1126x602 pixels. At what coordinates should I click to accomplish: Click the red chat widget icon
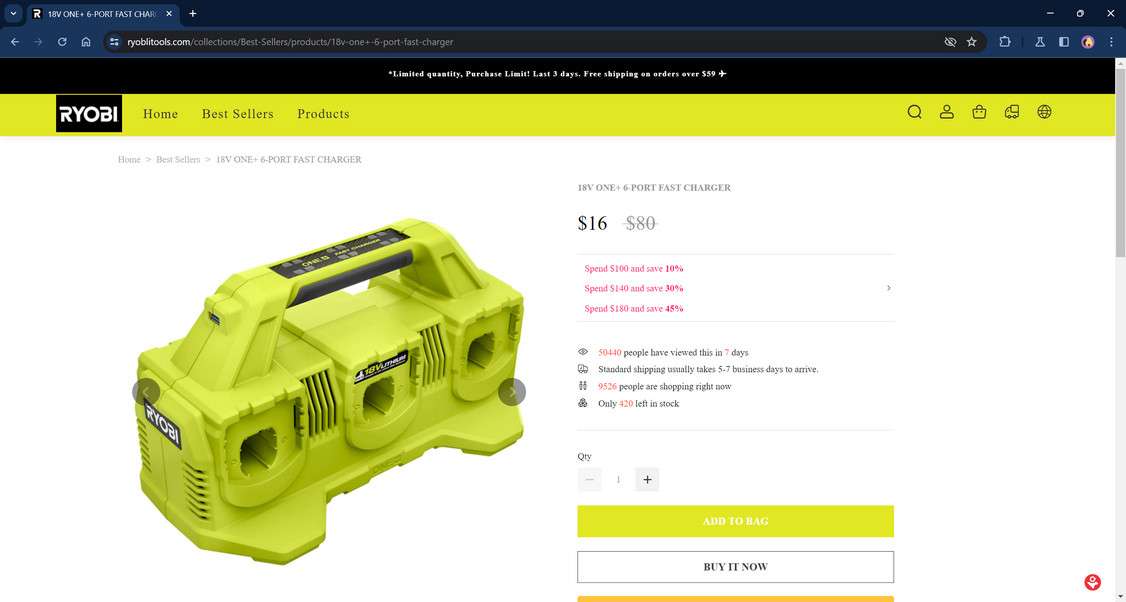click(x=1092, y=582)
